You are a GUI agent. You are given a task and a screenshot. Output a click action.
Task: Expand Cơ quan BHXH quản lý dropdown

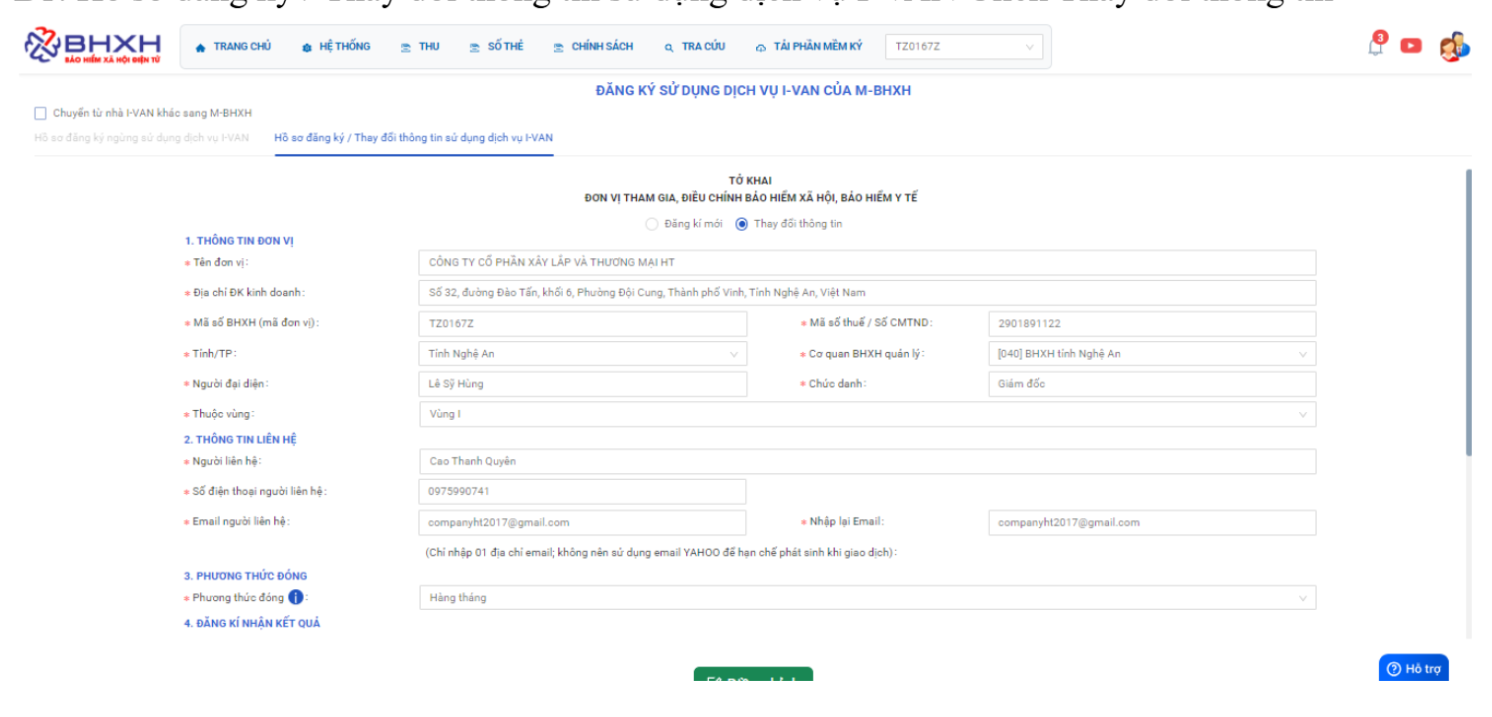tap(1151, 354)
